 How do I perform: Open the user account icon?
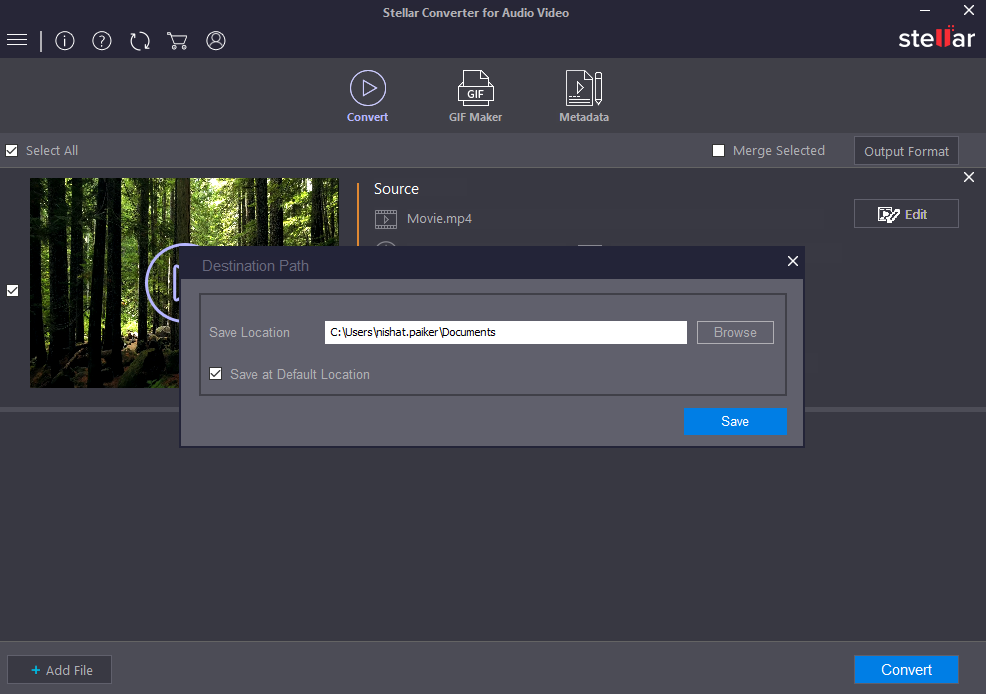pyautogui.click(x=216, y=41)
